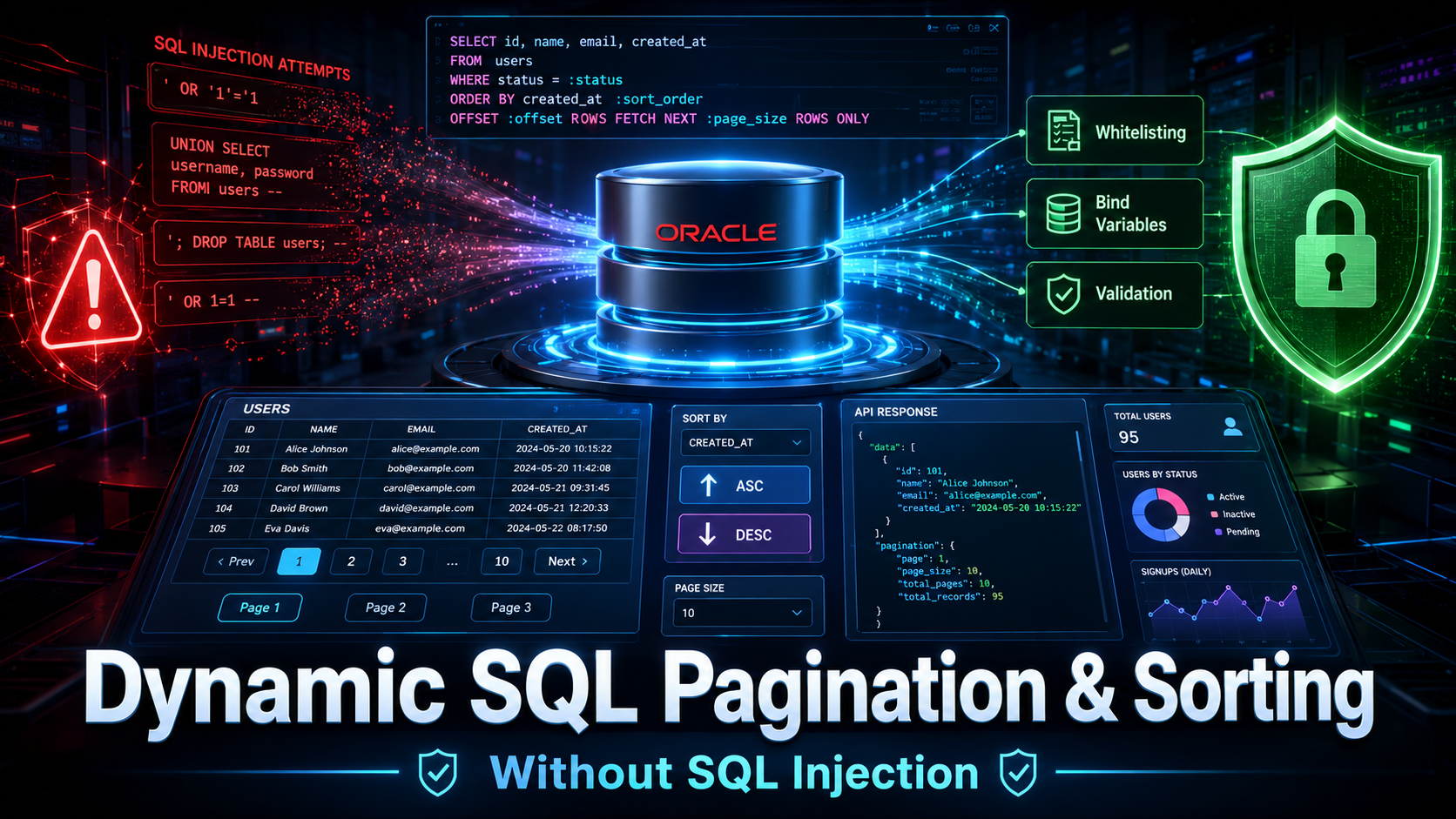1456x819 pixels.
Task: Click the Validation shield check icon
Action: 1063,294
